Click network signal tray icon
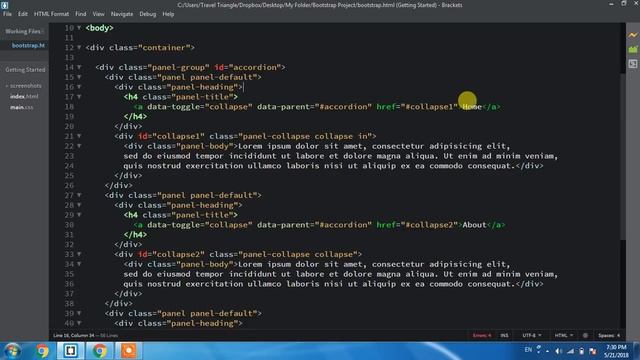Screen dimensions: 640x360 tap(571, 351)
